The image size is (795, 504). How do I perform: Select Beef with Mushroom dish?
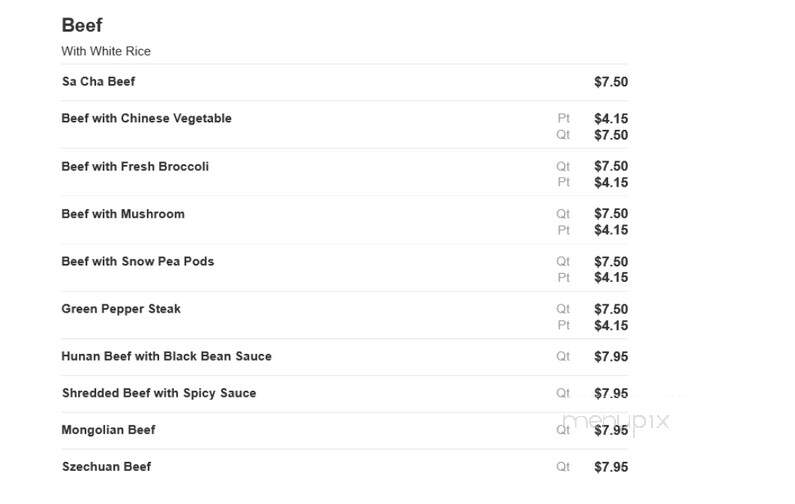123,214
